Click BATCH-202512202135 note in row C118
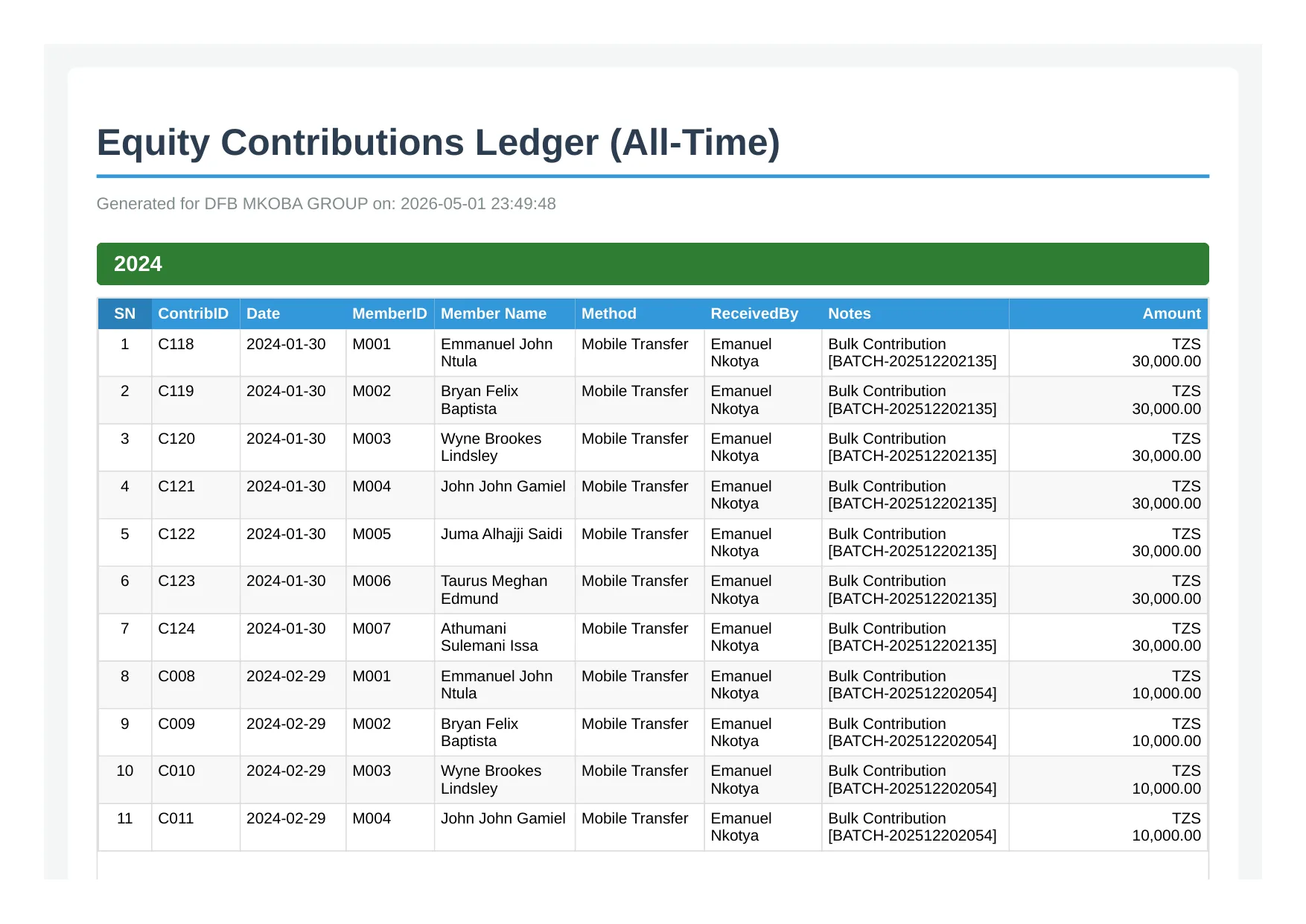Screen dimensions: 1306x924 click(x=912, y=361)
